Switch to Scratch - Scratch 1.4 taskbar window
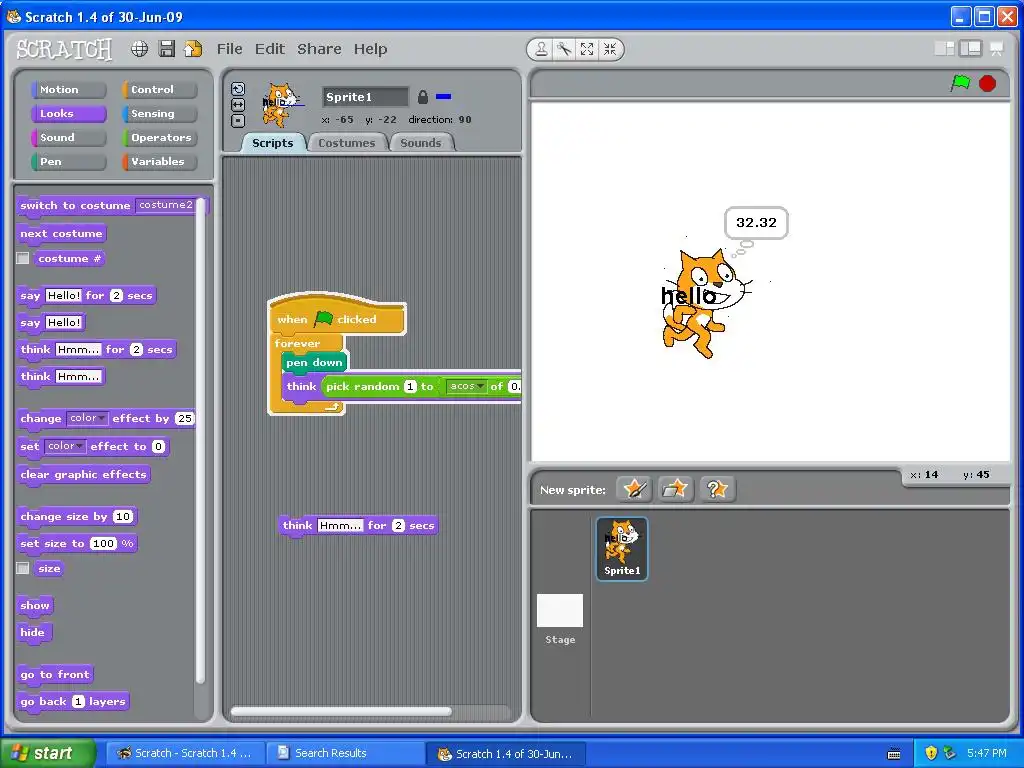 185,753
